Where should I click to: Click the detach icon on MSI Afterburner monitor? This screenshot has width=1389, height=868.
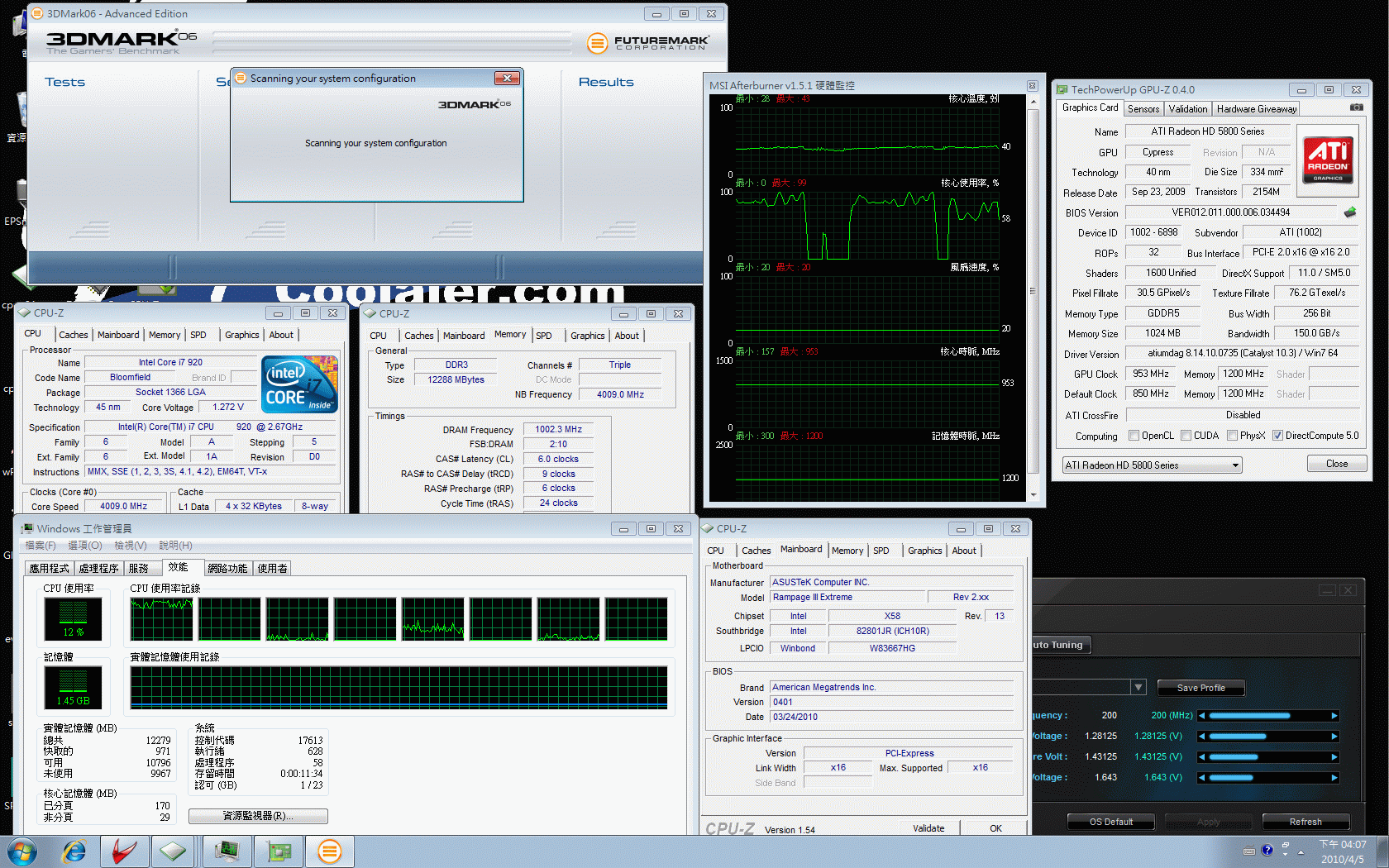[x=1032, y=86]
